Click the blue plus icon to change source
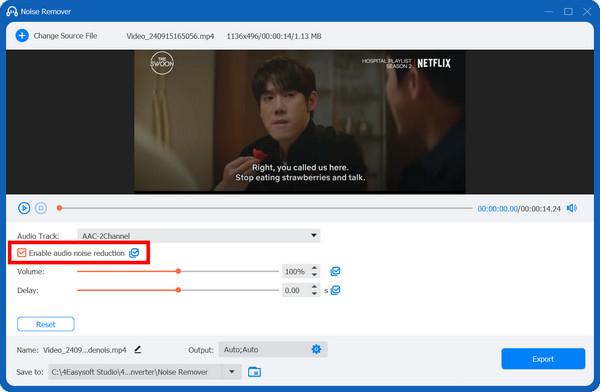Viewport: 600px width, 392px height. click(x=22, y=36)
